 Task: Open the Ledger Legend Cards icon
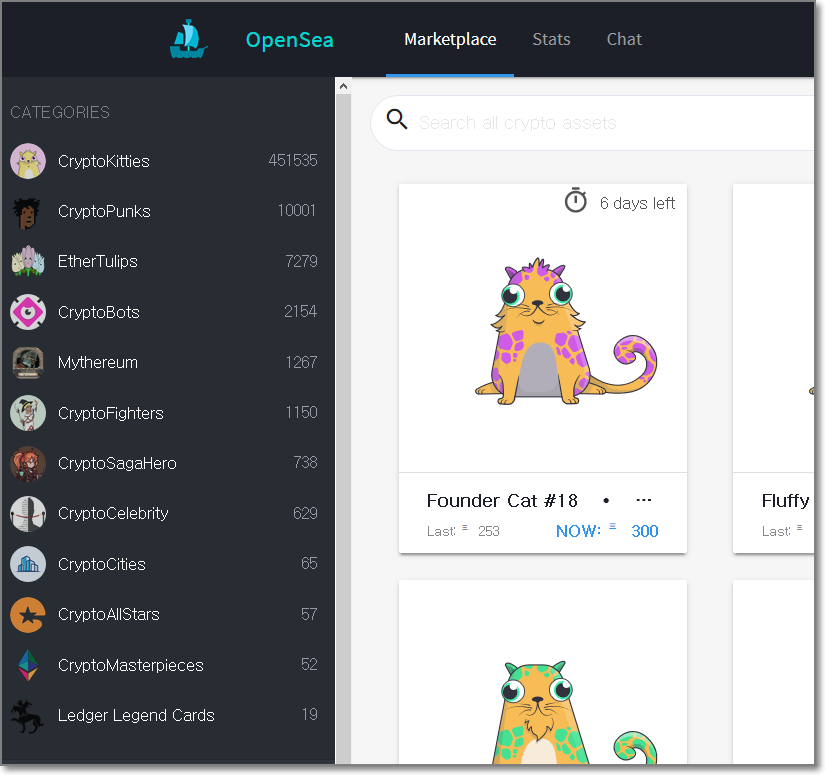pos(28,716)
